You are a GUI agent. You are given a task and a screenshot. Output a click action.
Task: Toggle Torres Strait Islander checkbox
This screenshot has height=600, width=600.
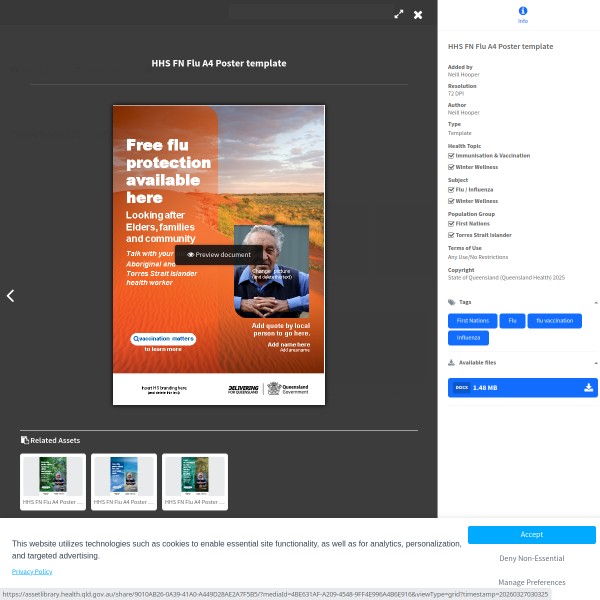(451, 235)
